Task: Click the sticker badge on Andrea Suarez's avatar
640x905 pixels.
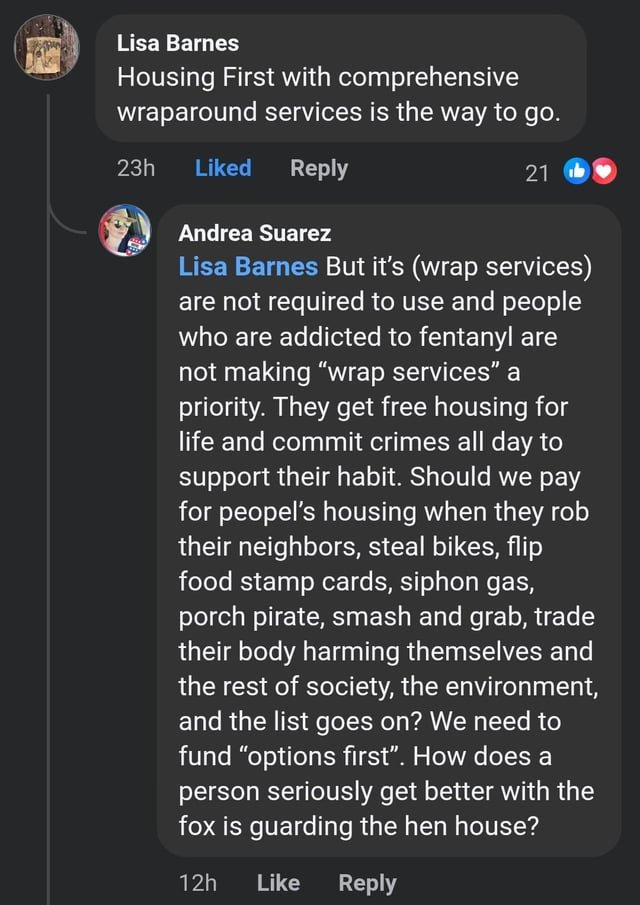Action: coord(137,246)
